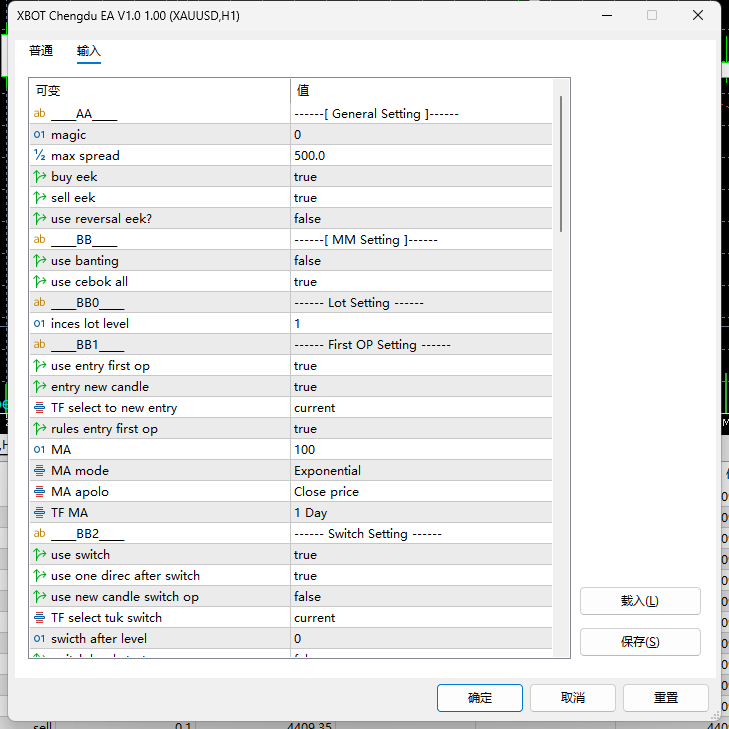Edit the MA period value 100
The image size is (729, 729).
(x=421, y=450)
